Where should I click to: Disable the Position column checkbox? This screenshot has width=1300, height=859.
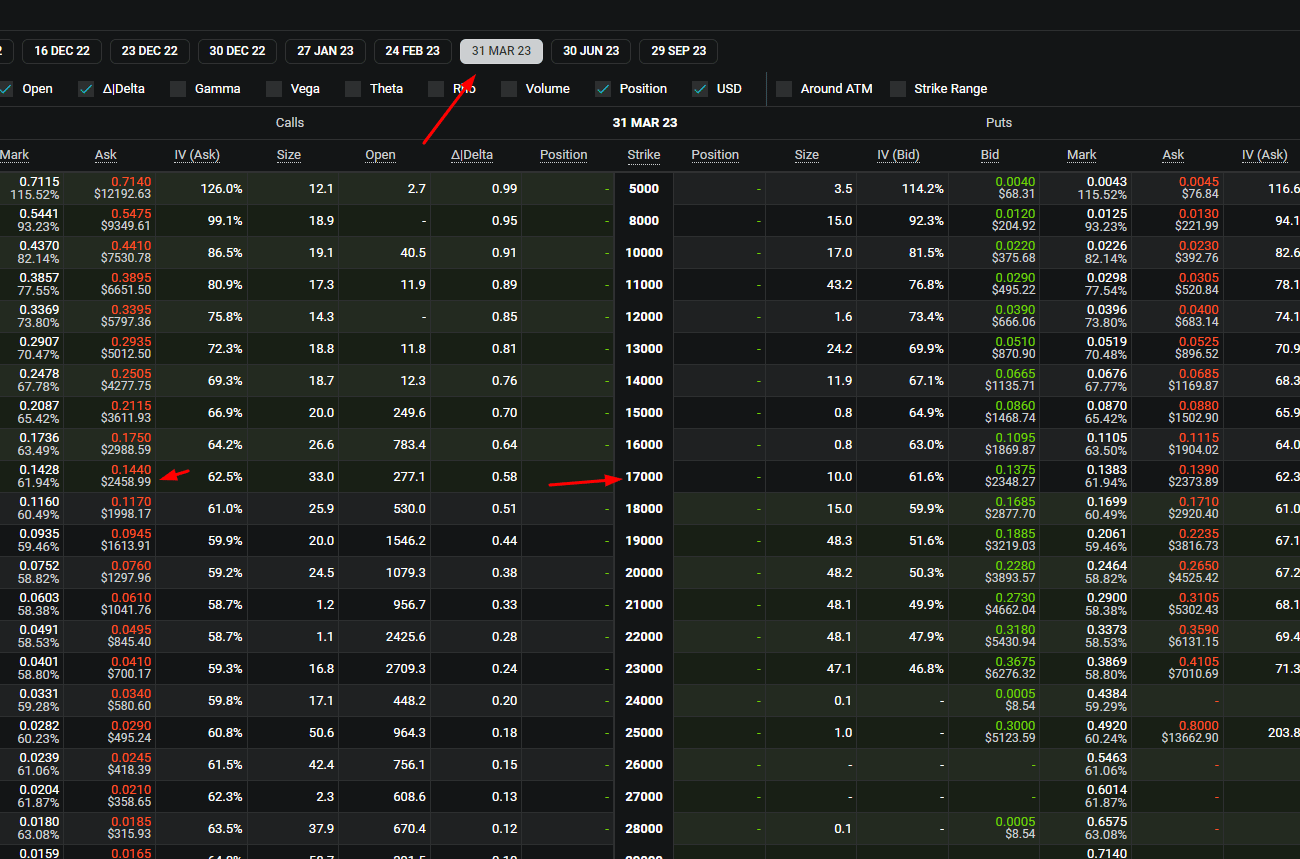click(603, 89)
